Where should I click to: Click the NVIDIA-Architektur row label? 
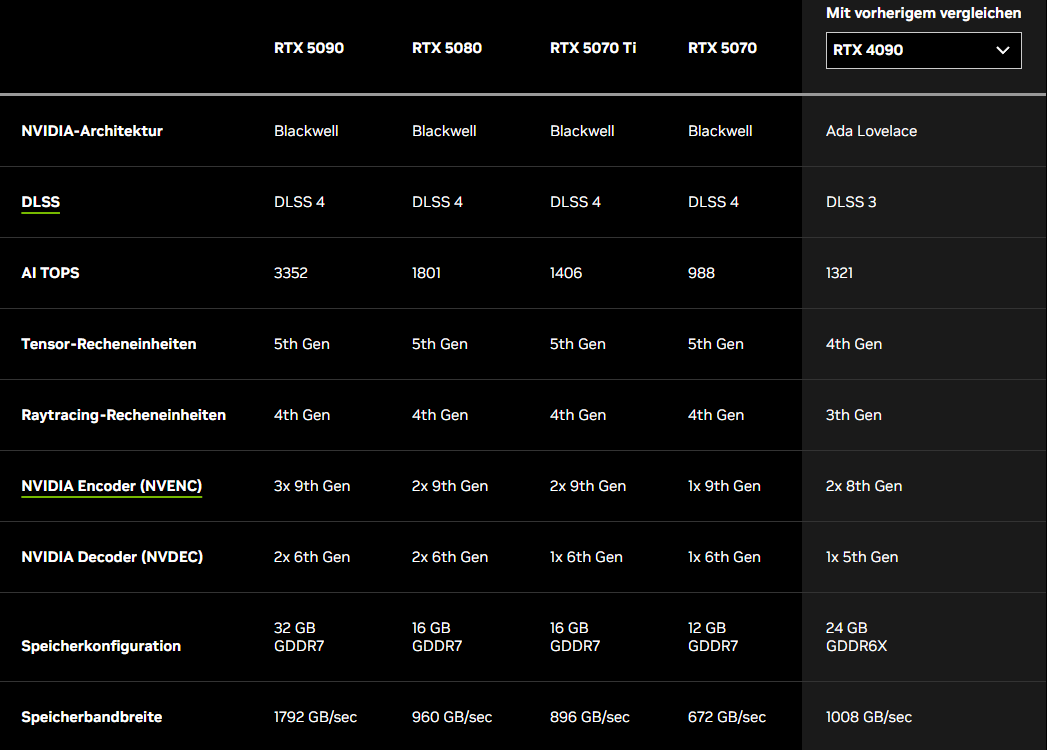(92, 131)
